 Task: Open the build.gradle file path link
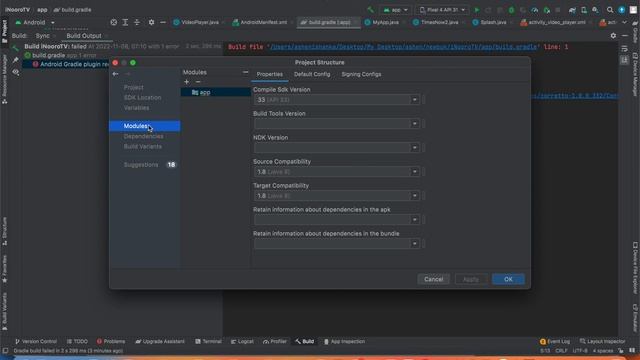[x=403, y=47]
